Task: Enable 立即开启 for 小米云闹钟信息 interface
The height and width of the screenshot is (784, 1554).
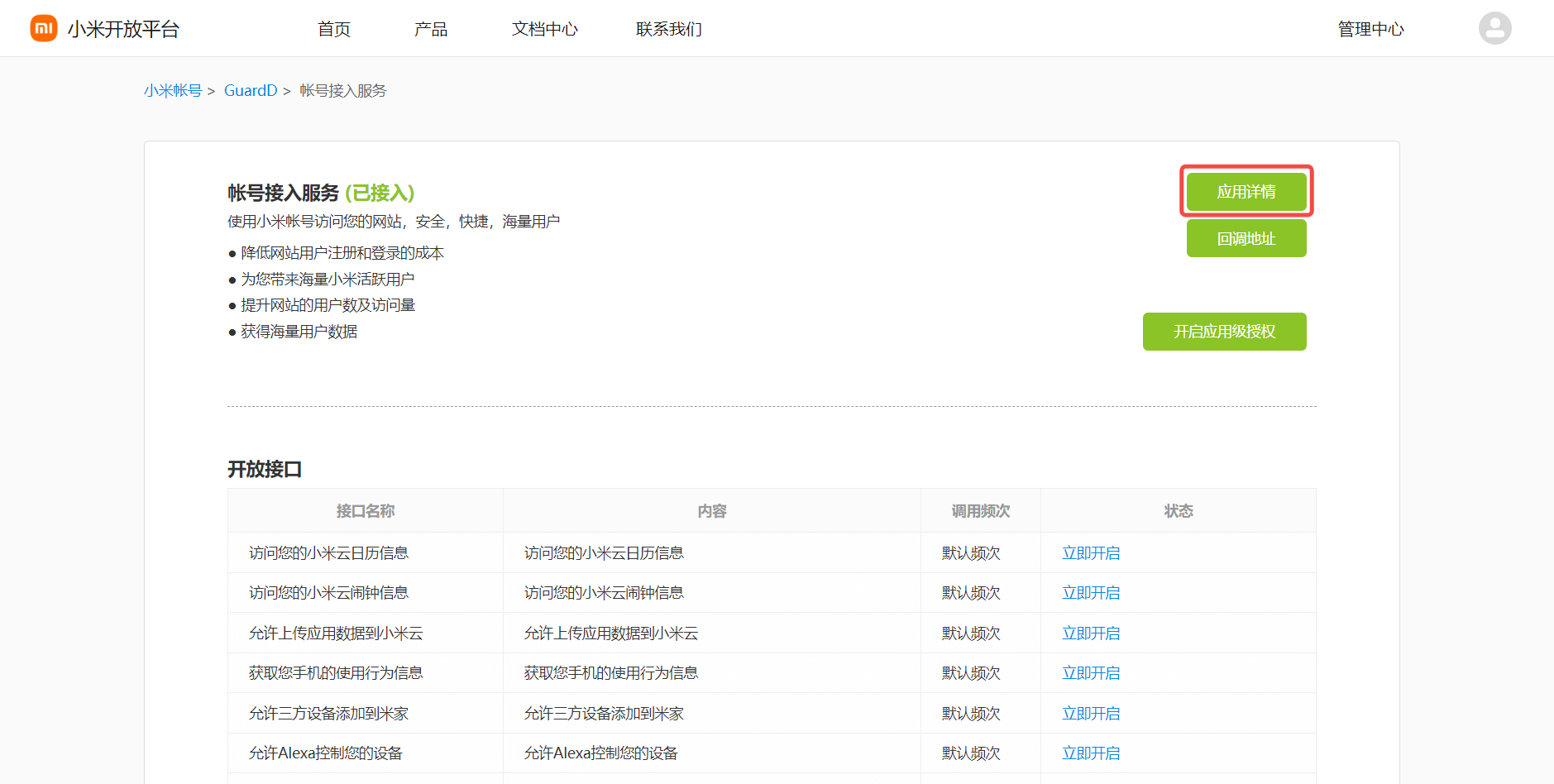Action: pyautogui.click(x=1091, y=593)
